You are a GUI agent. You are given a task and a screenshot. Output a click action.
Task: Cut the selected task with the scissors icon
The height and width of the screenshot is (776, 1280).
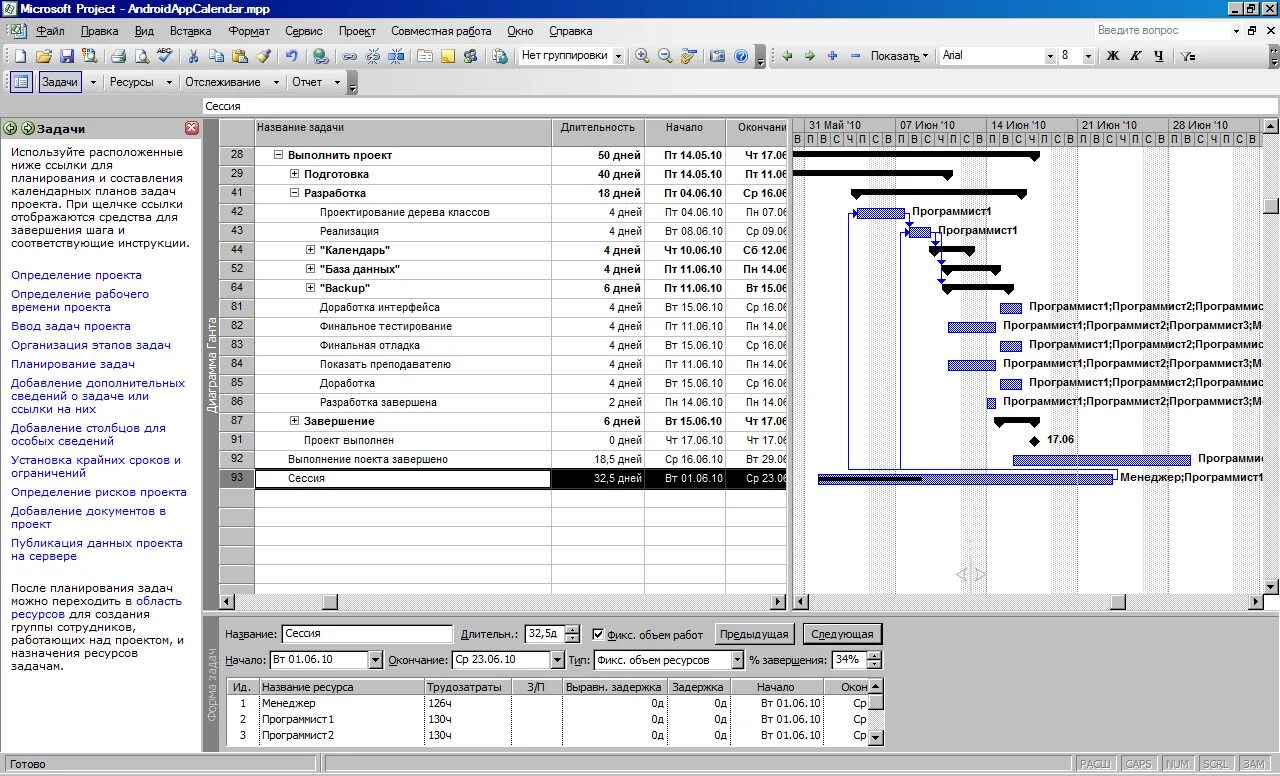(x=193, y=56)
